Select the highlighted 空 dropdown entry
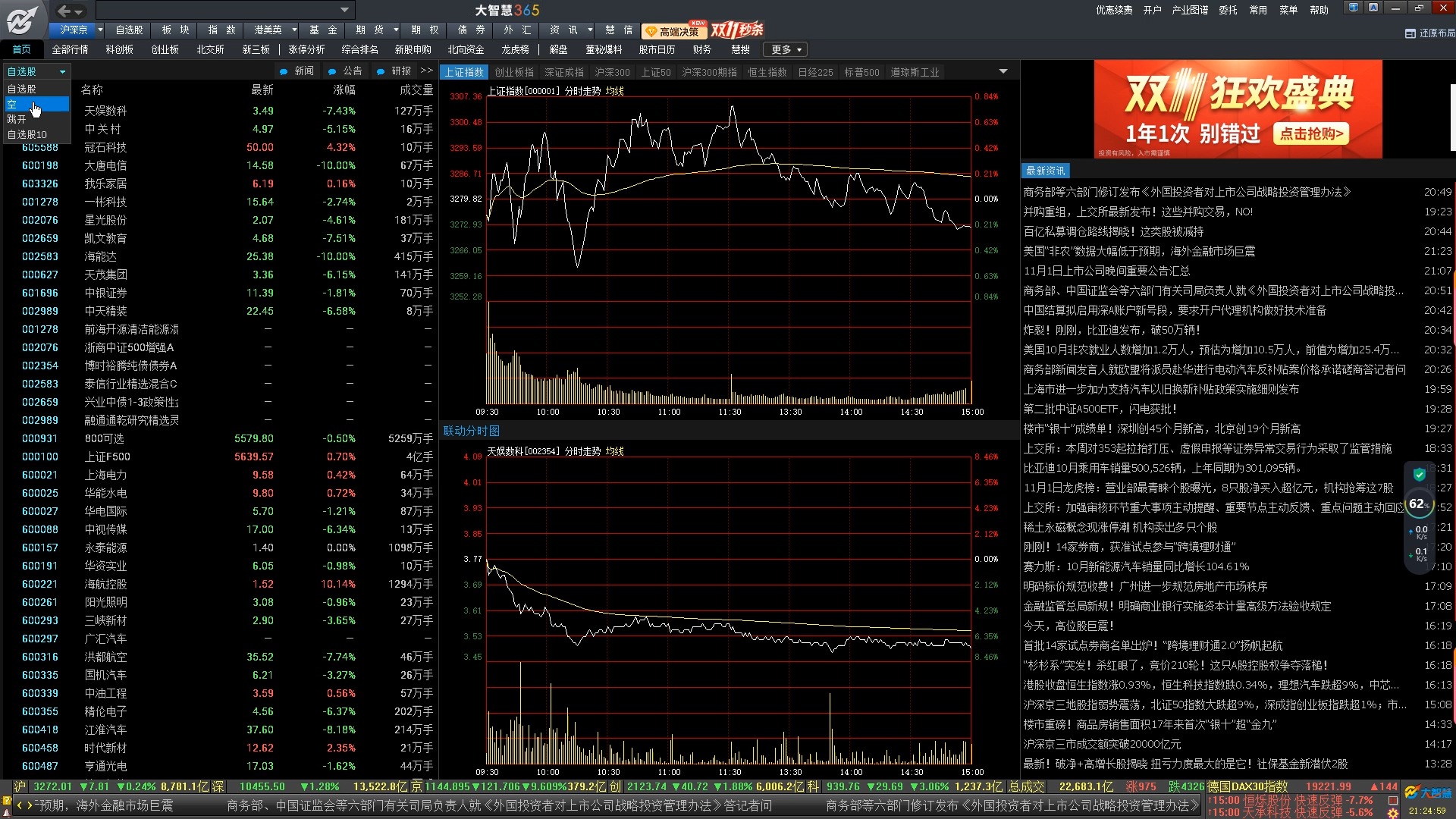Viewport: 1456px width, 819px height. (36, 104)
